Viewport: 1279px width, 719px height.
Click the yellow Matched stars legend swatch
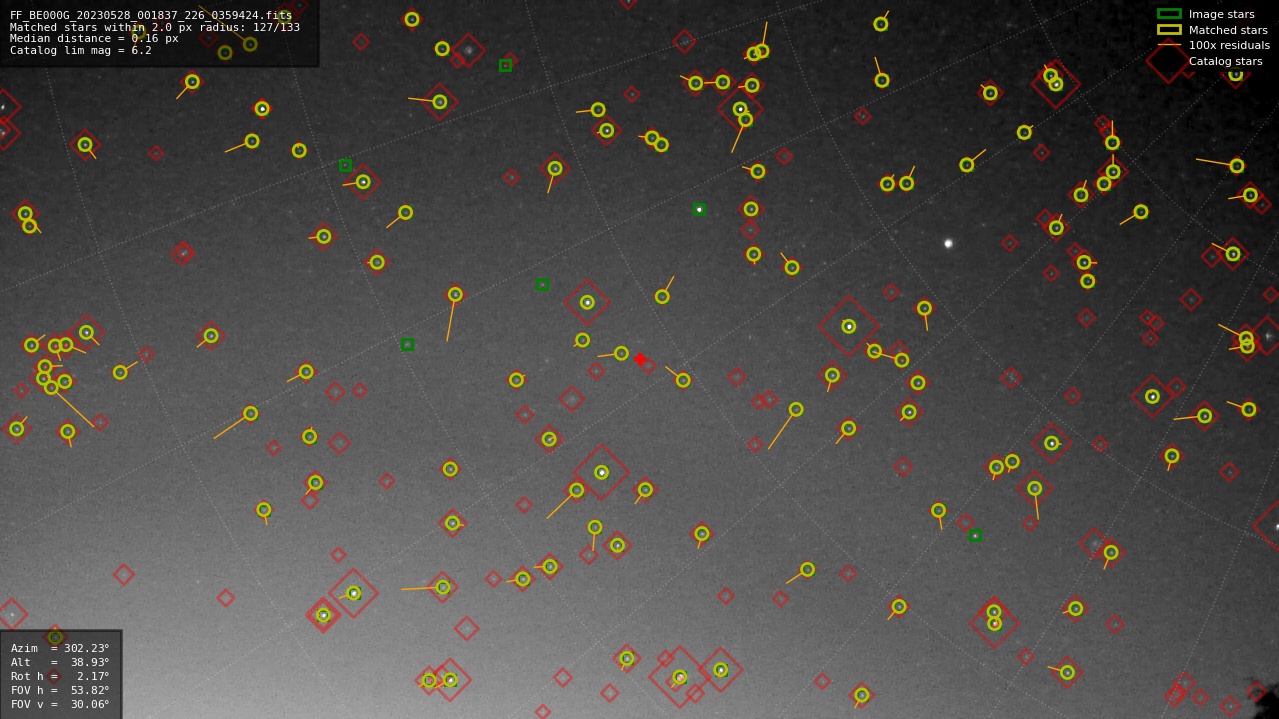pyautogui.click(x=1169, y=30)
